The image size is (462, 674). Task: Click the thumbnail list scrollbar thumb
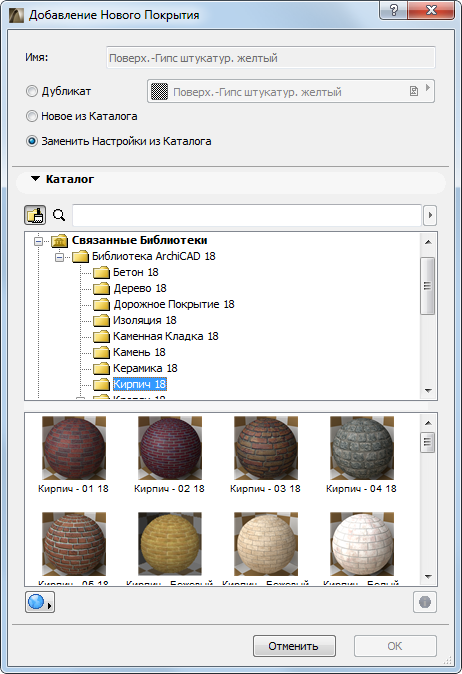[428, 442]
